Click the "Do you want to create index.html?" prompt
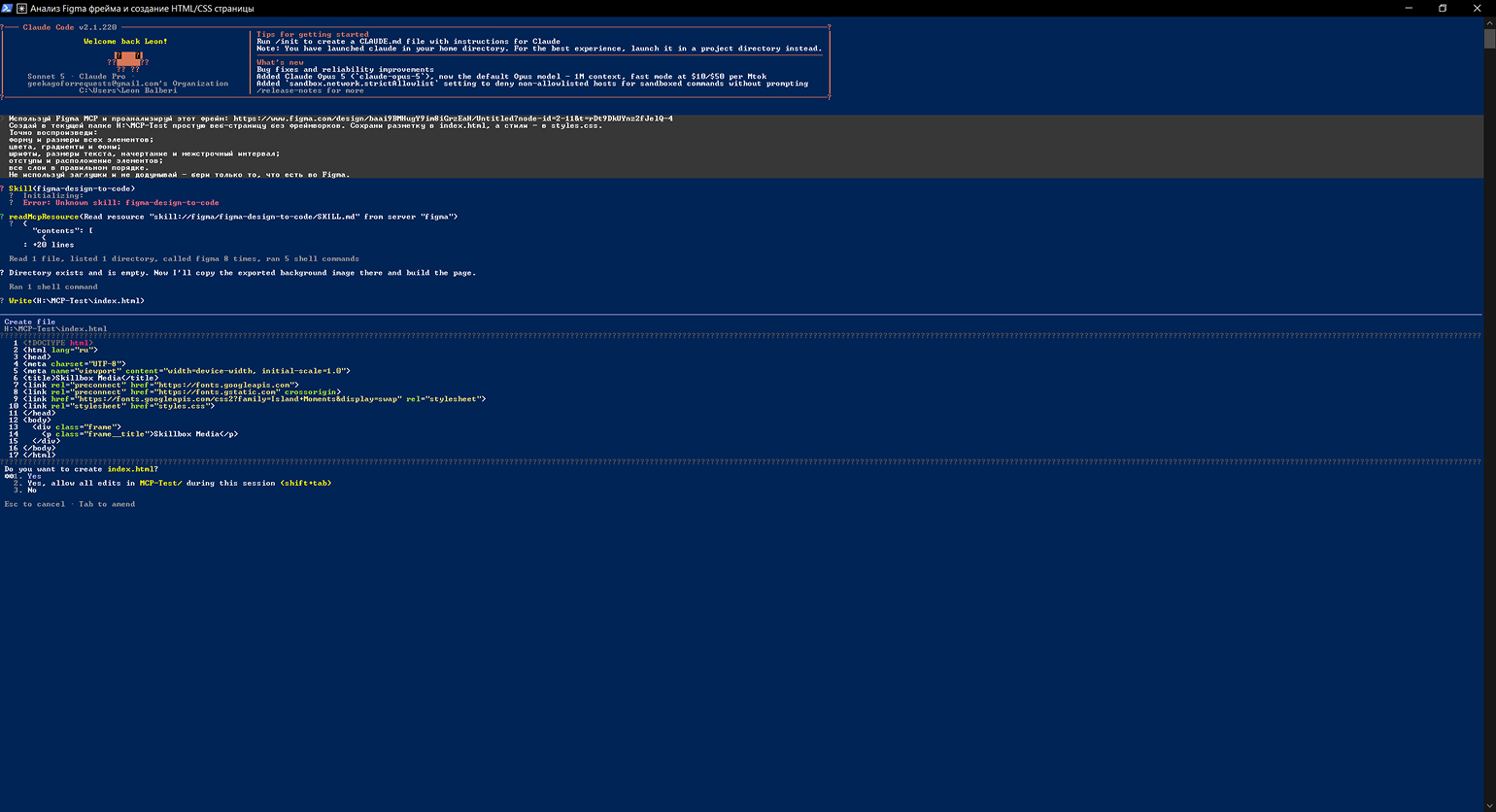 click(82, 469)
